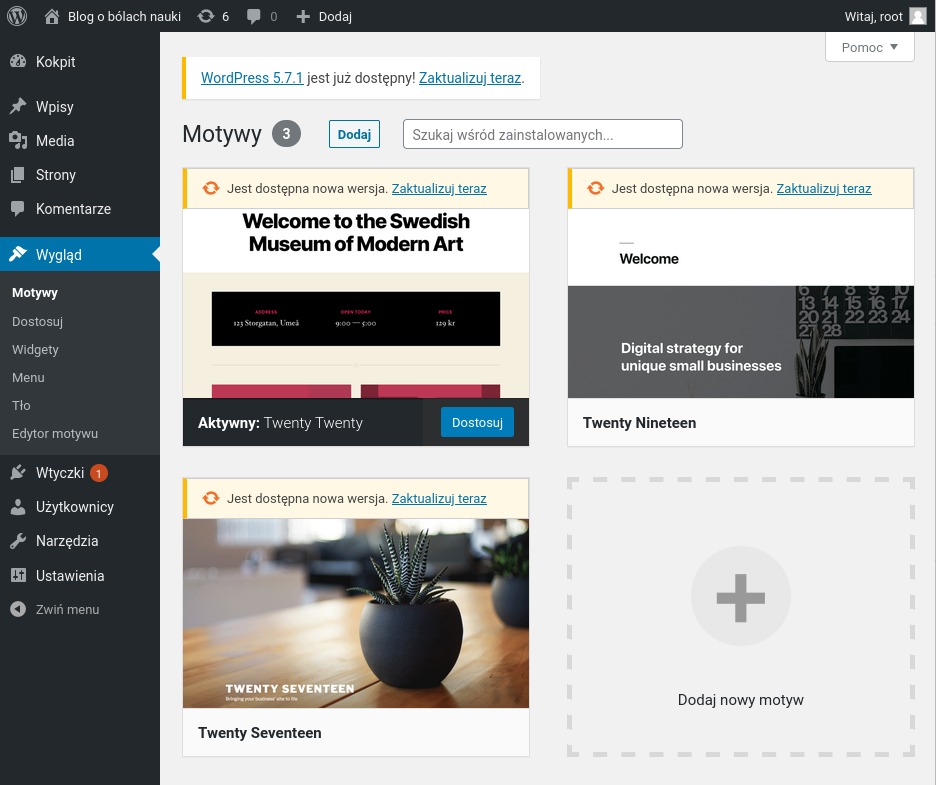
Task: Click the Wpisy pushpin icon
Action: point(19,106)
